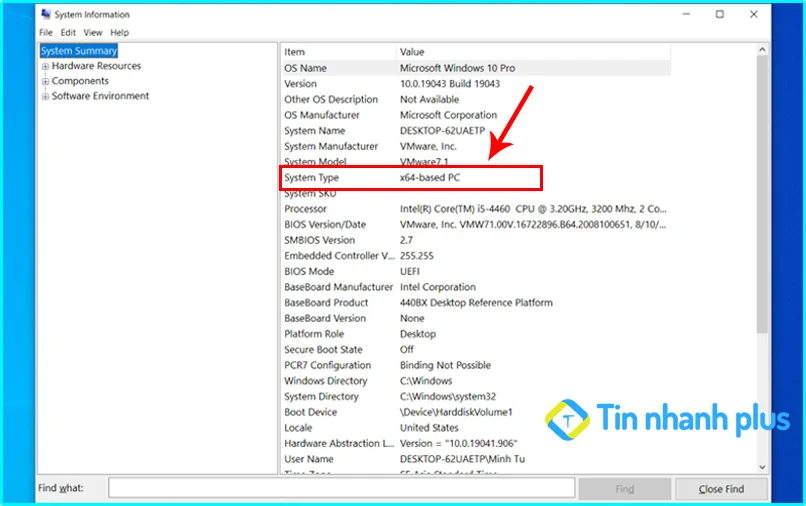The width and height of the screenshot is (806, 506).
Task: Click the Close Find button
Action: (x=721, y=489)
